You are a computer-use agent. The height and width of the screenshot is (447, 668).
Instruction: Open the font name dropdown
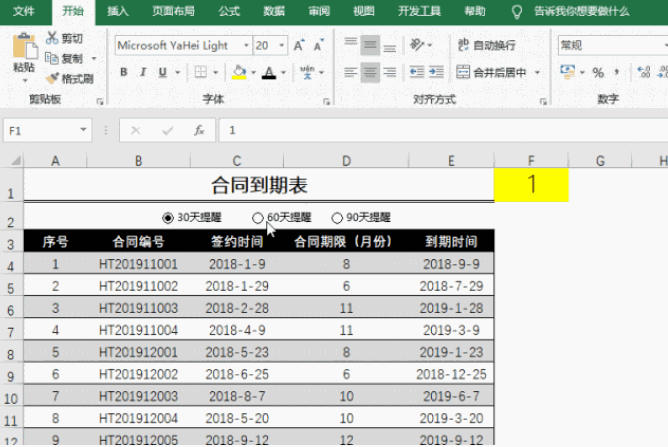pos(246,45)
